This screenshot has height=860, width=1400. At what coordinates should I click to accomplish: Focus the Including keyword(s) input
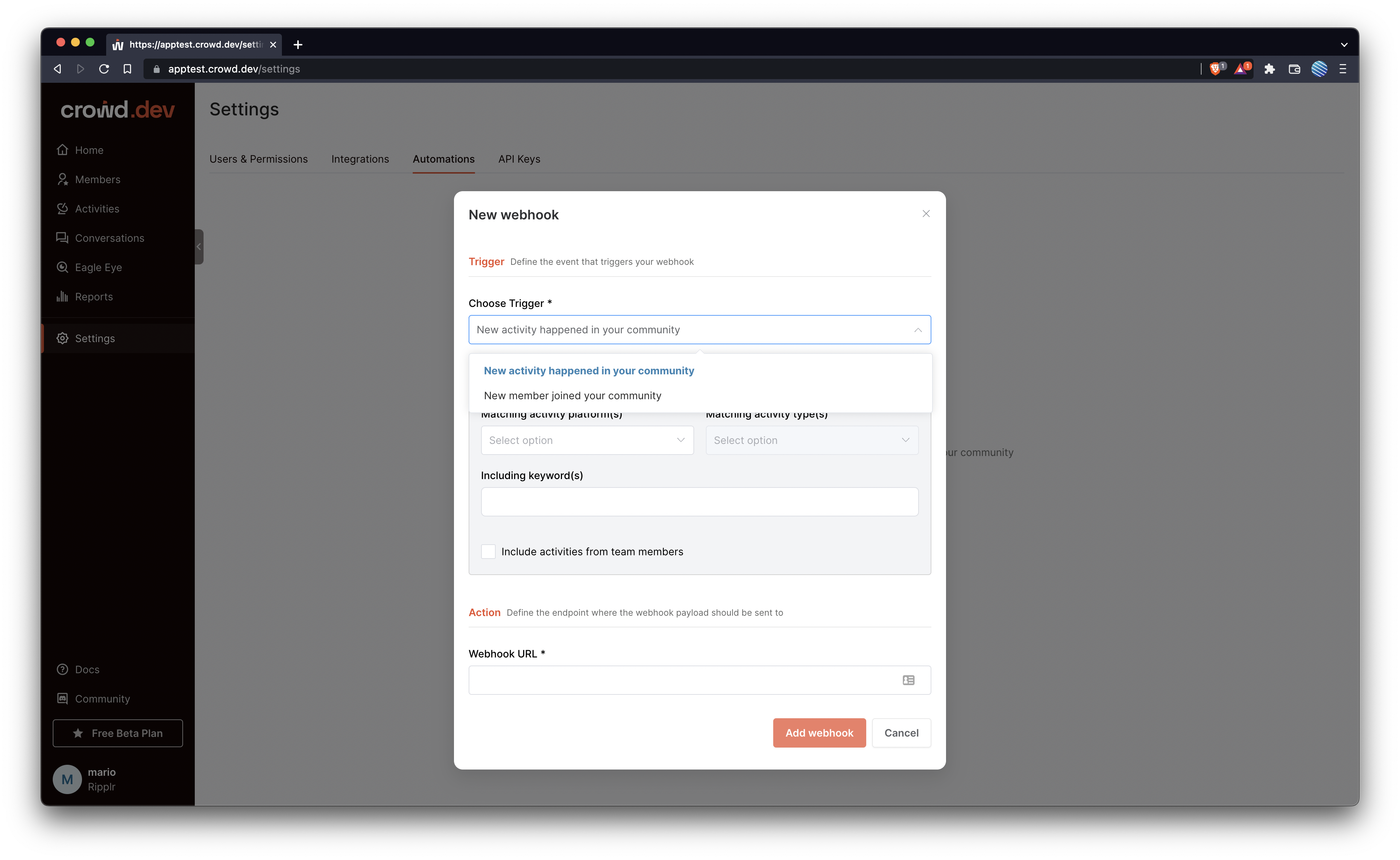tap(700, 502)
